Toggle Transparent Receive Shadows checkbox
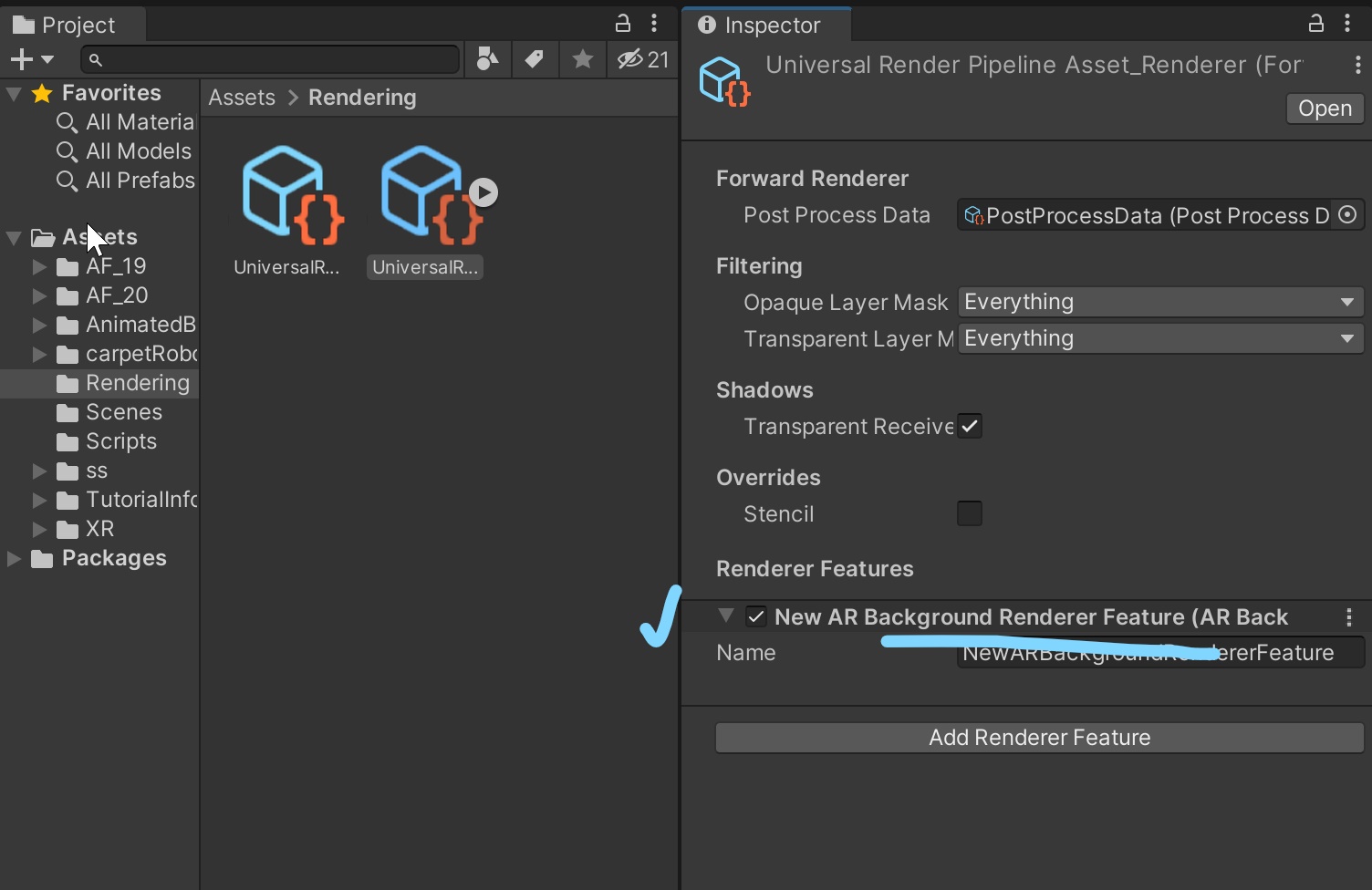The image size is (1372, 890). pos(970,426)
